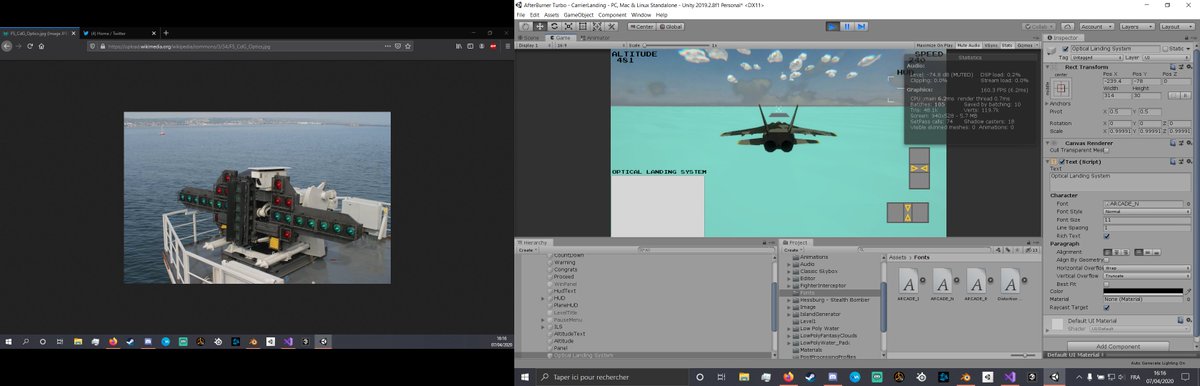This screenshot has height=386, width=1200.
Task: Adjust the Project asset icon size slider
Action: pos(1025,355)
